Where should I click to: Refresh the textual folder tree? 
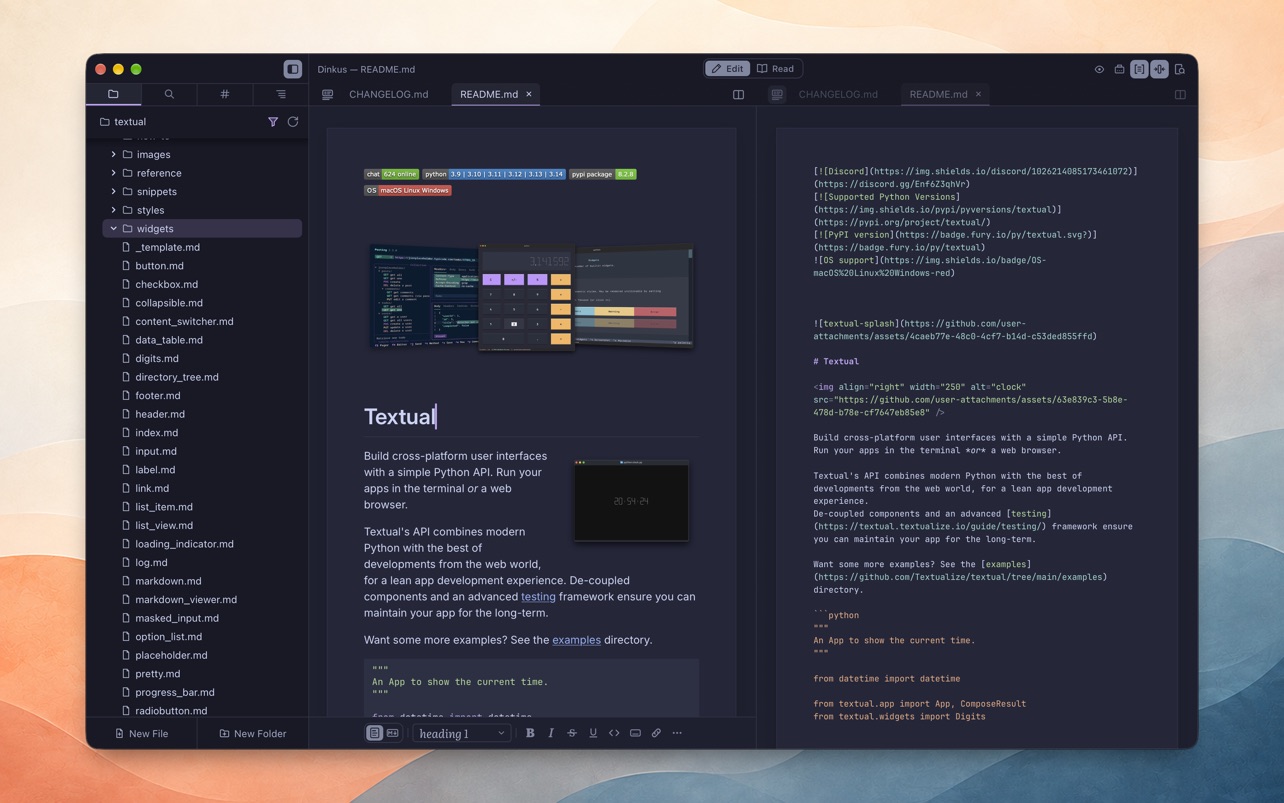293,122
